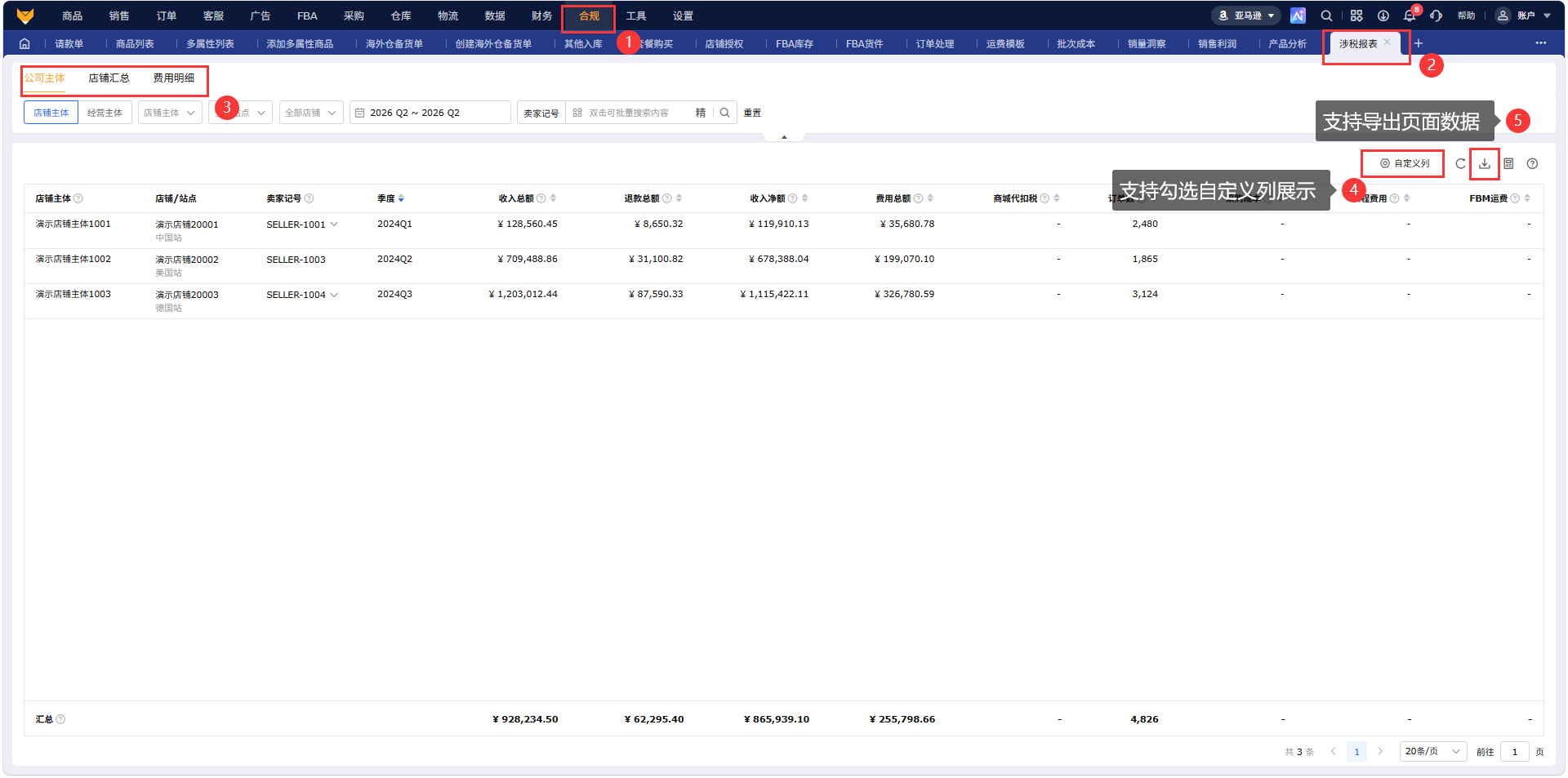Click the export download icon above the table
Image resolution: width=1568 pixels, height=778 pixels.
coord(1485,164)
